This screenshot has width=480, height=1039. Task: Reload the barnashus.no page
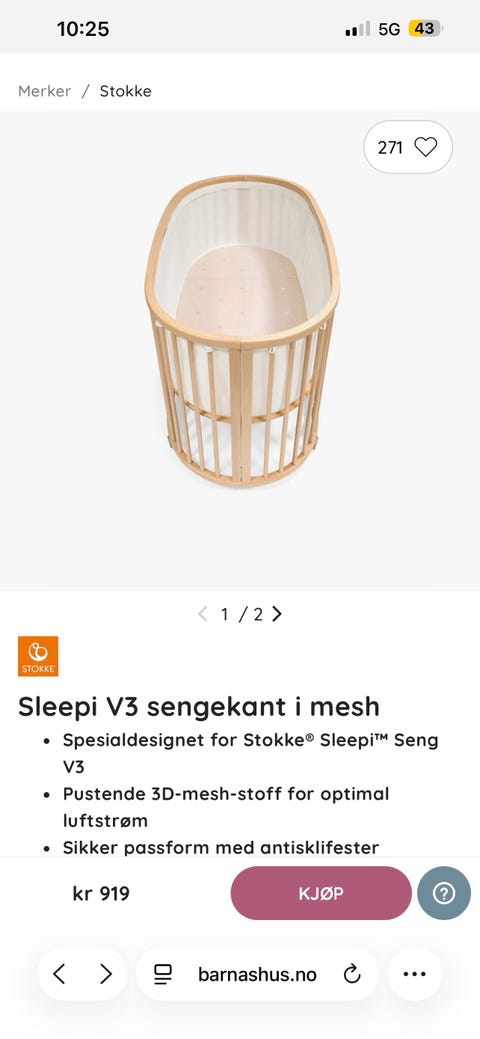coord(351,973)
